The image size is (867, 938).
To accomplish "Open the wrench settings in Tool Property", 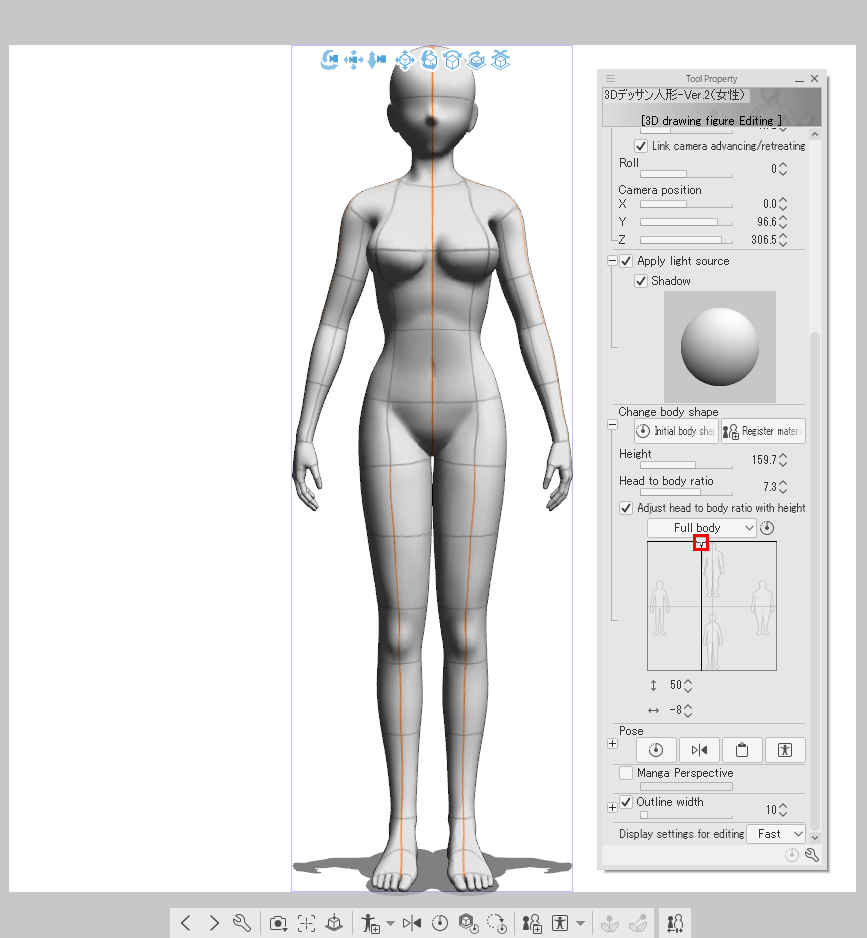I will (x=812, y=855).
